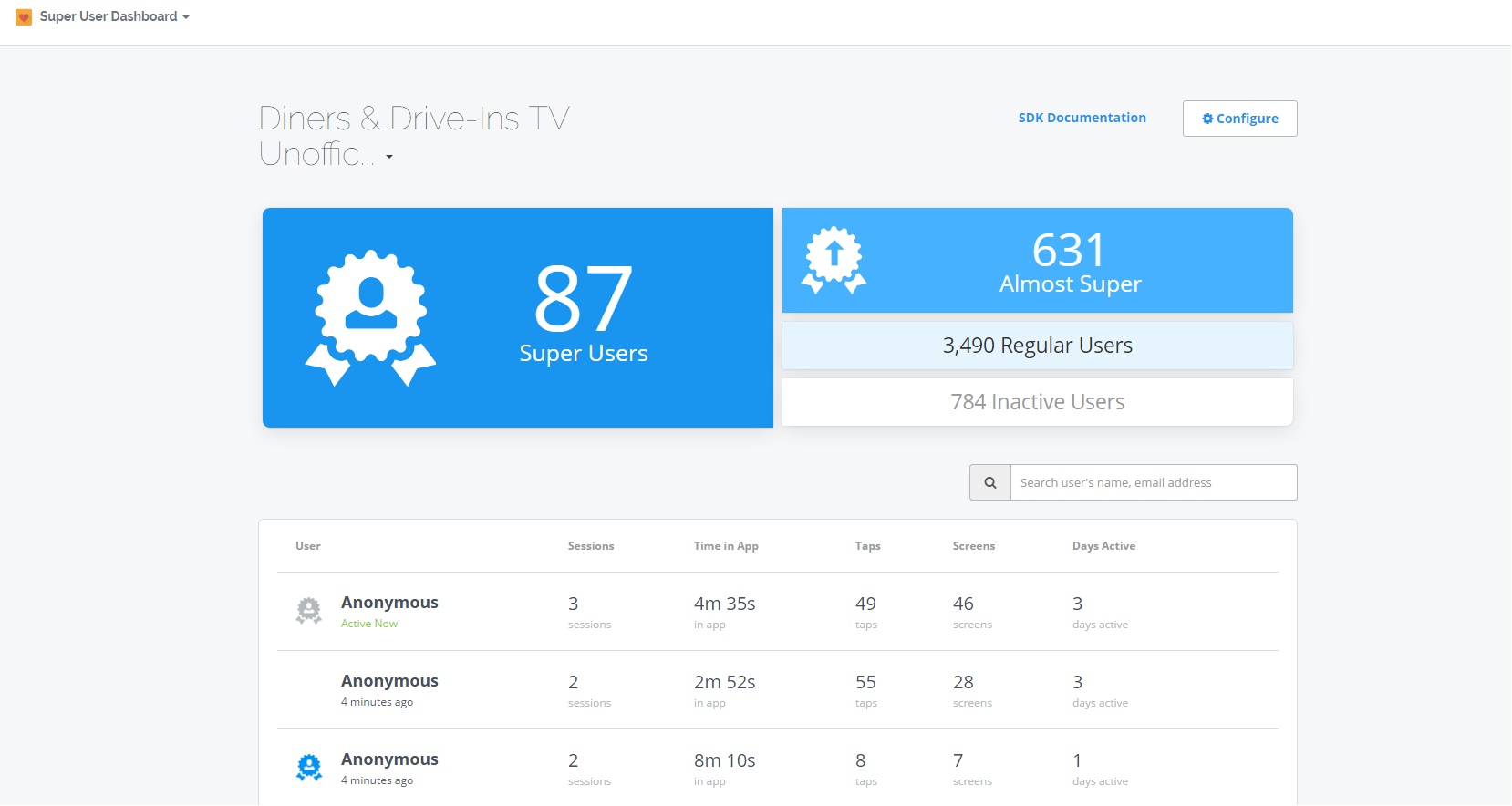Focus the user name or email search field
The width and height of the screenshot is (1512, 806).
(x=1154, y=482)
